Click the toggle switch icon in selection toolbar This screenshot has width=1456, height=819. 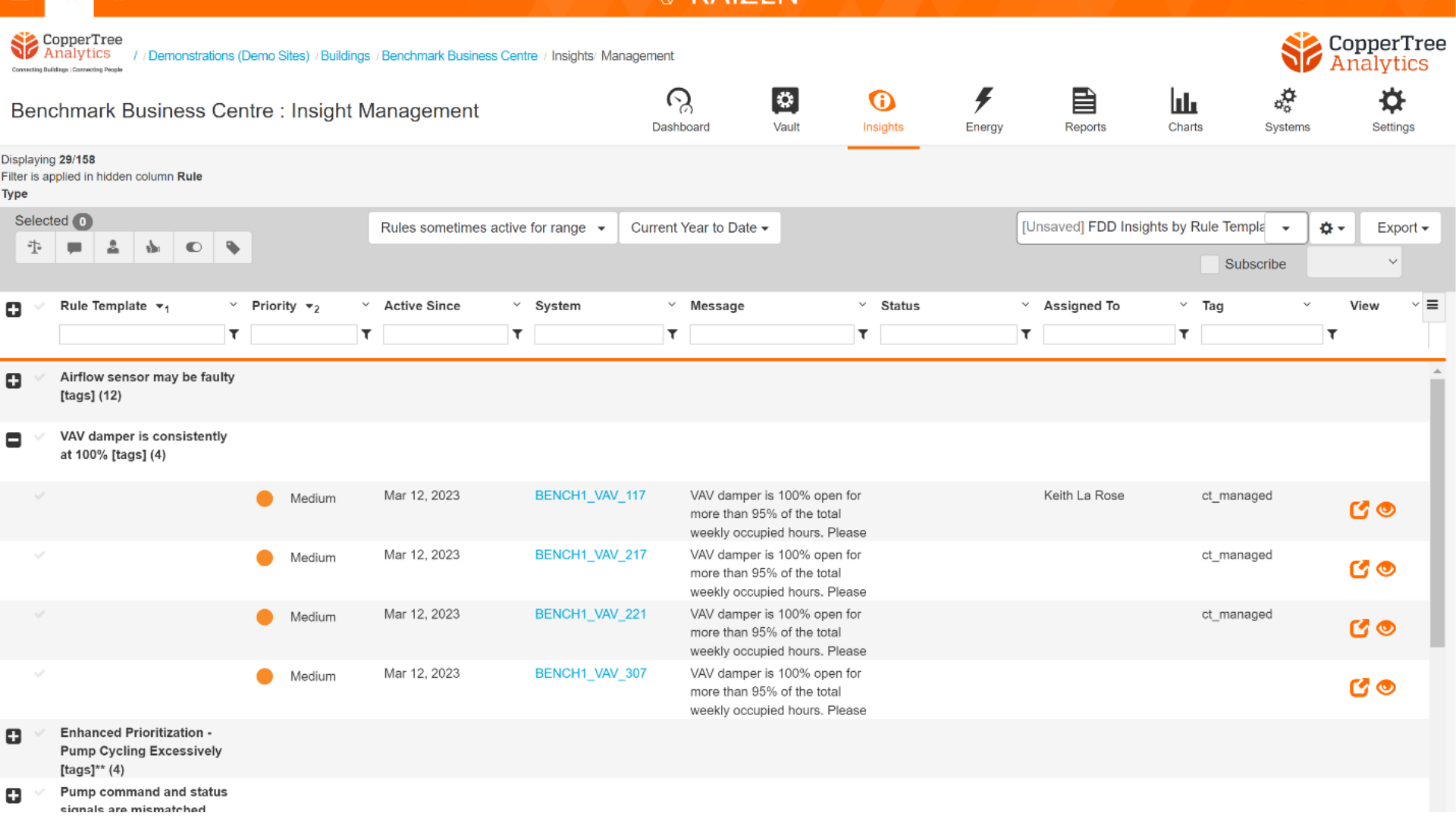193,247
